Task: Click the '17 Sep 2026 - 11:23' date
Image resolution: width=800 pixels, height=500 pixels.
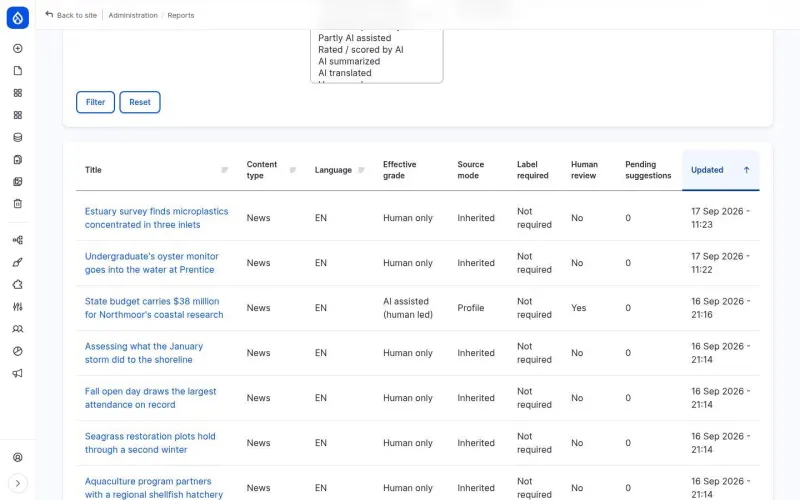Action: tap(720, 218)
